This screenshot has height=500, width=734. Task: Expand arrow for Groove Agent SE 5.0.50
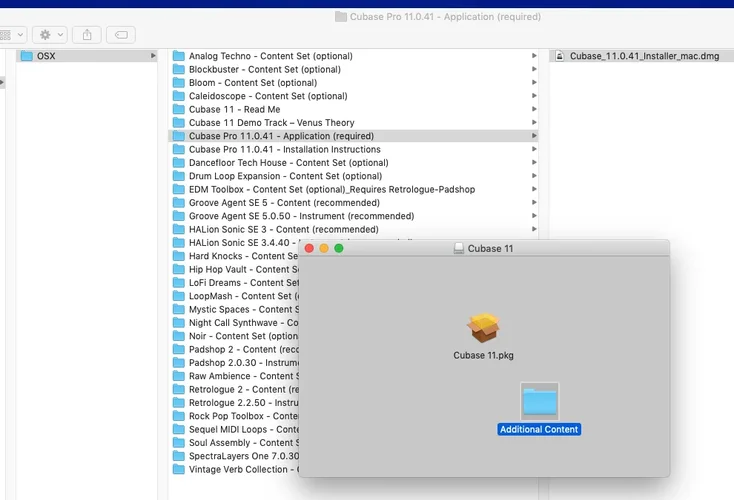[x=534, y=216]
